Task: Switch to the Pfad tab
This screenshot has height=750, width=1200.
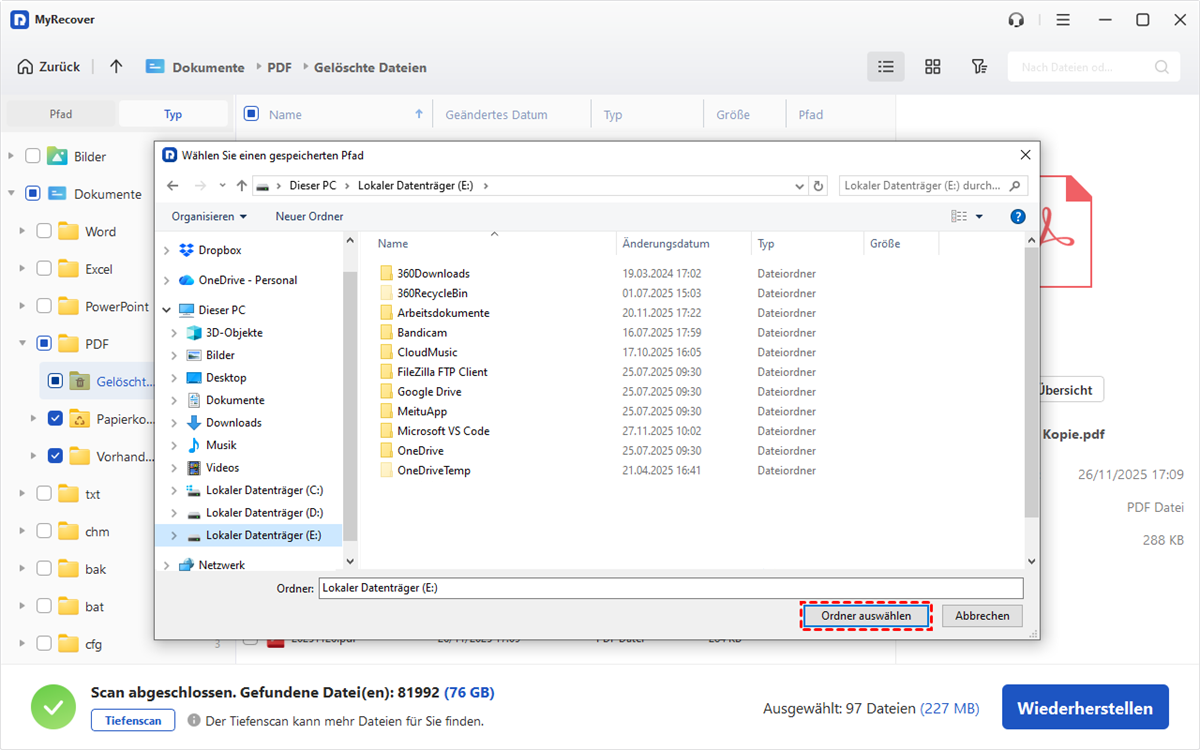Action: click(61, 114)
